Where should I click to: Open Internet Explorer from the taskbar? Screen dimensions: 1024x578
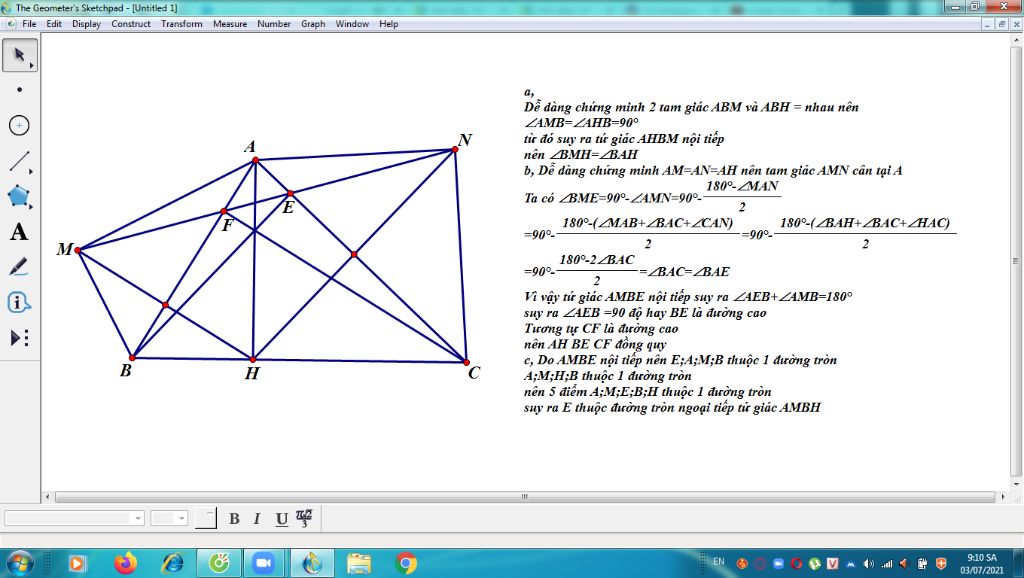(172, 563)
